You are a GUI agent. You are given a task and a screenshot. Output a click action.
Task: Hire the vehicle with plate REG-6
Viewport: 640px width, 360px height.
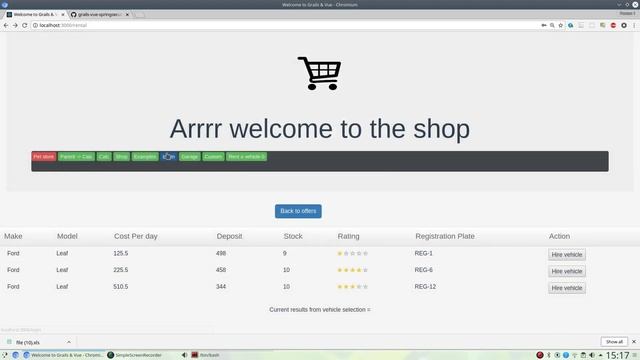tap(567, 271)
